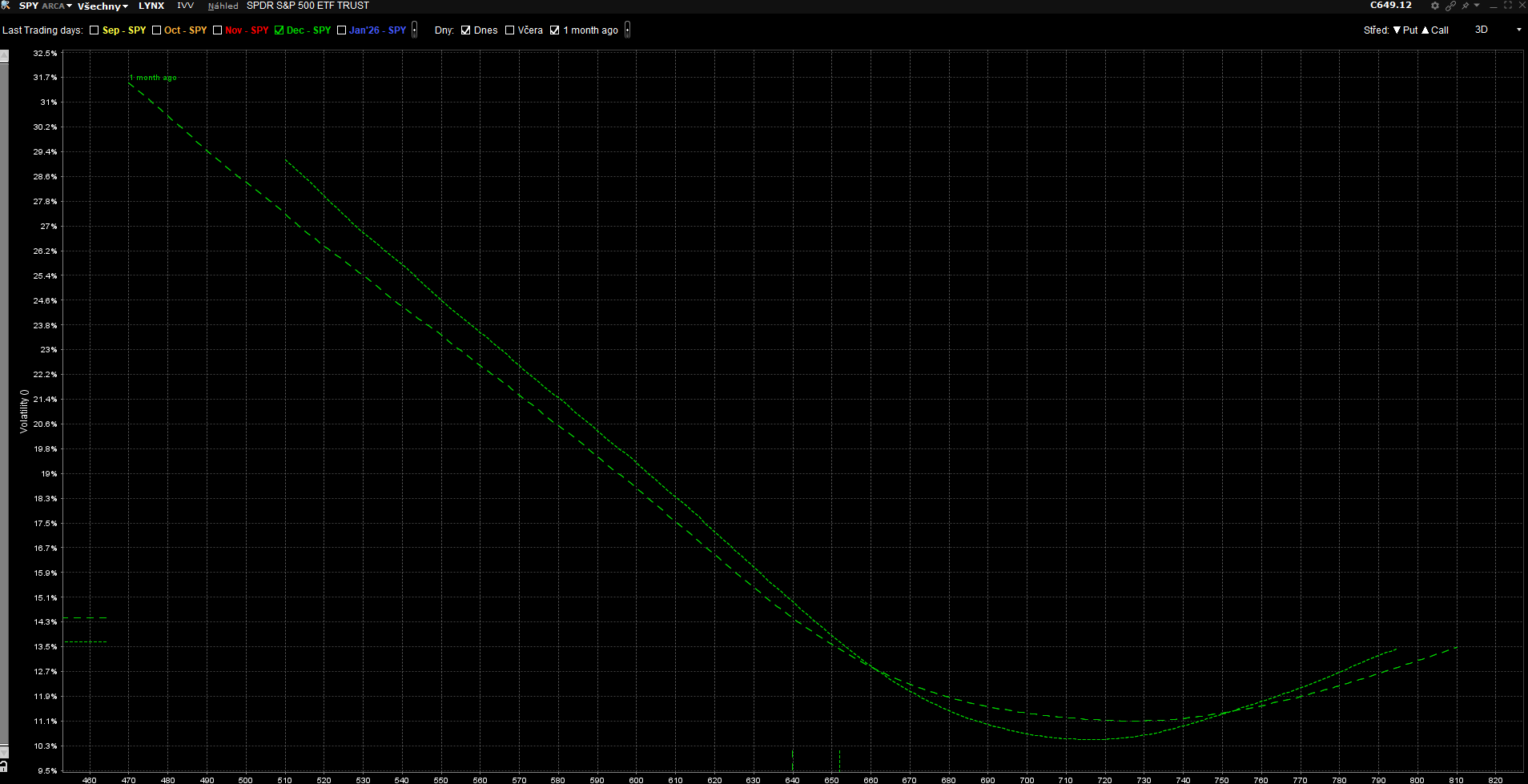
Task: Click the 810 strike on x-axis
Action: click(x=1456, y=780)
